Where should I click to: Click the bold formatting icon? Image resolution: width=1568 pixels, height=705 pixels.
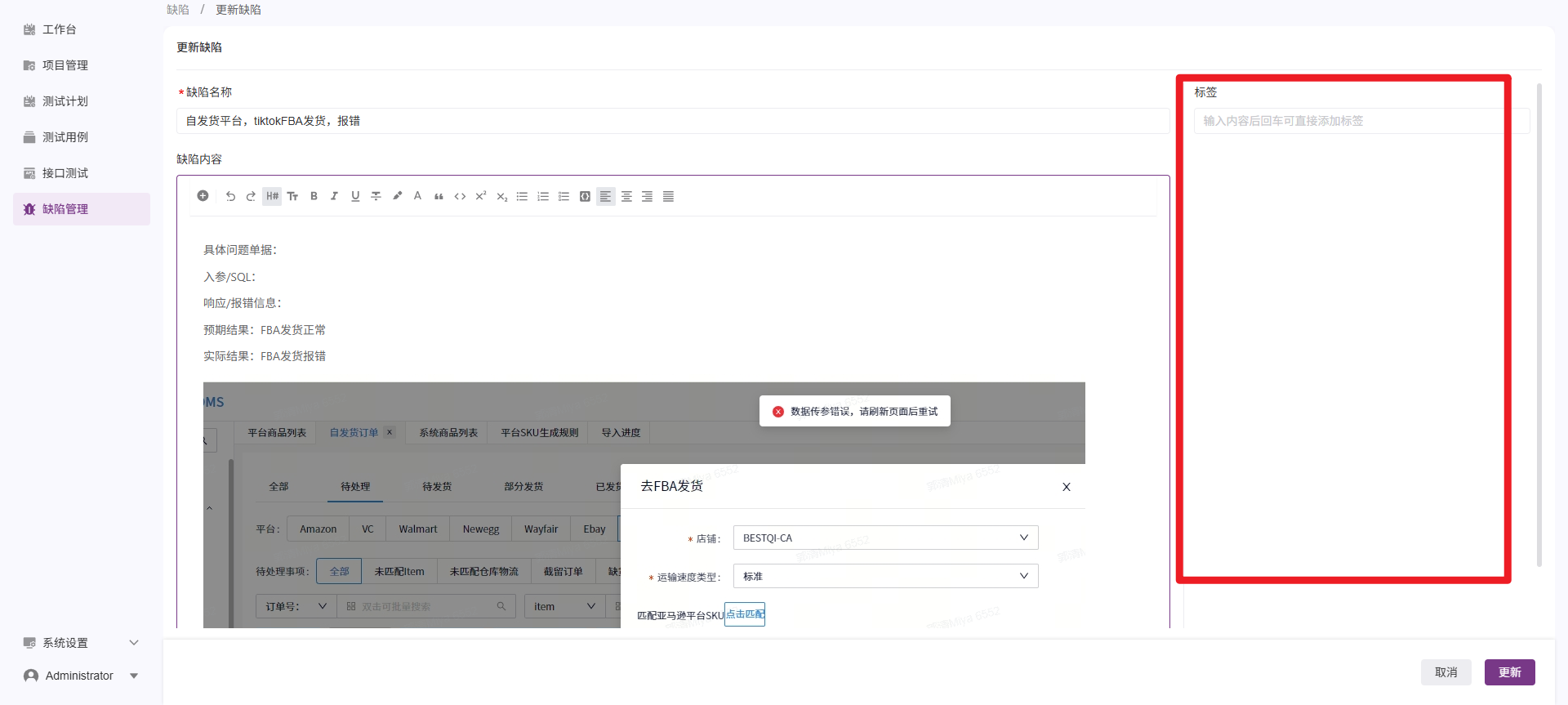(314, 196)
